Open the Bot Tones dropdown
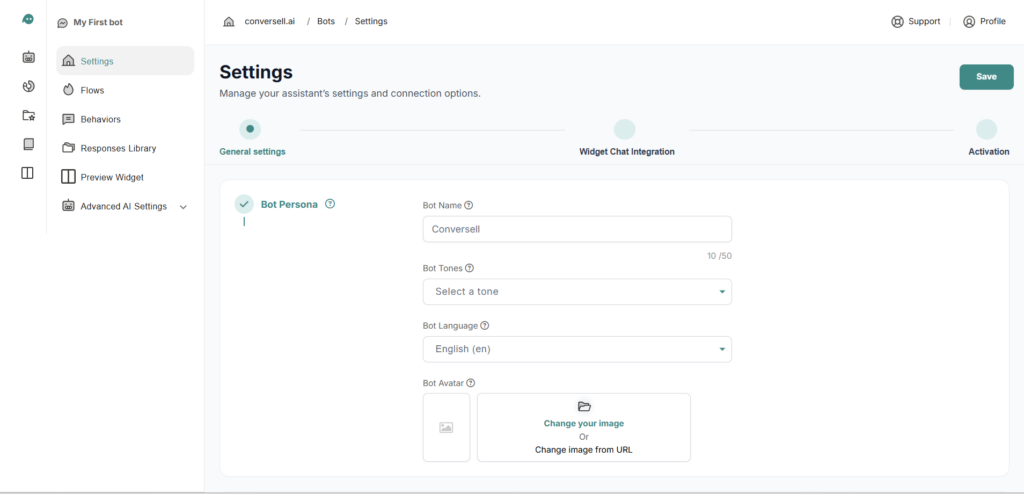The image size is (1024, 494). pyautogui.click(x=577, y=292)
